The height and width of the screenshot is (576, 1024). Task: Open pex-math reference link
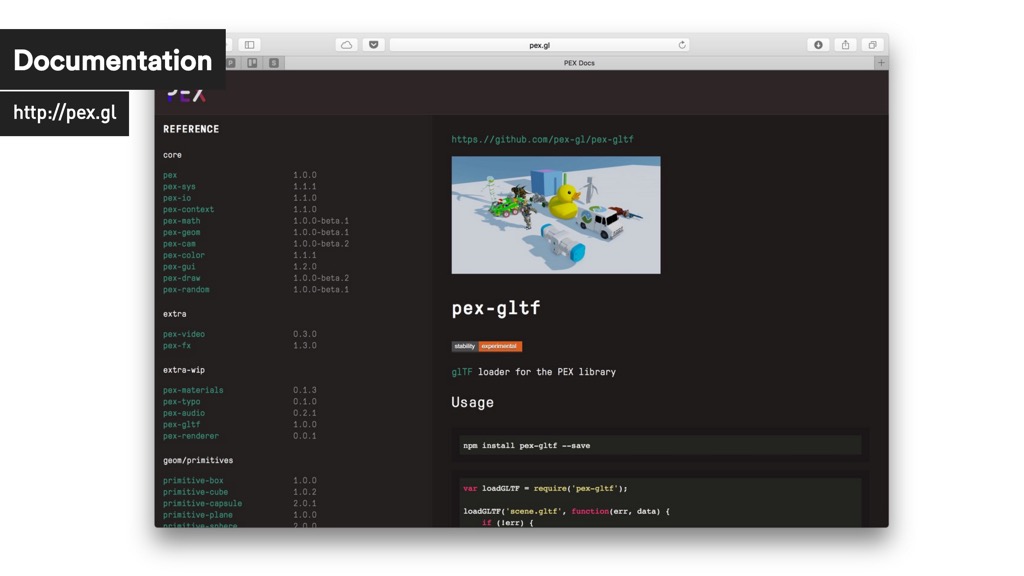coord(182,221)
